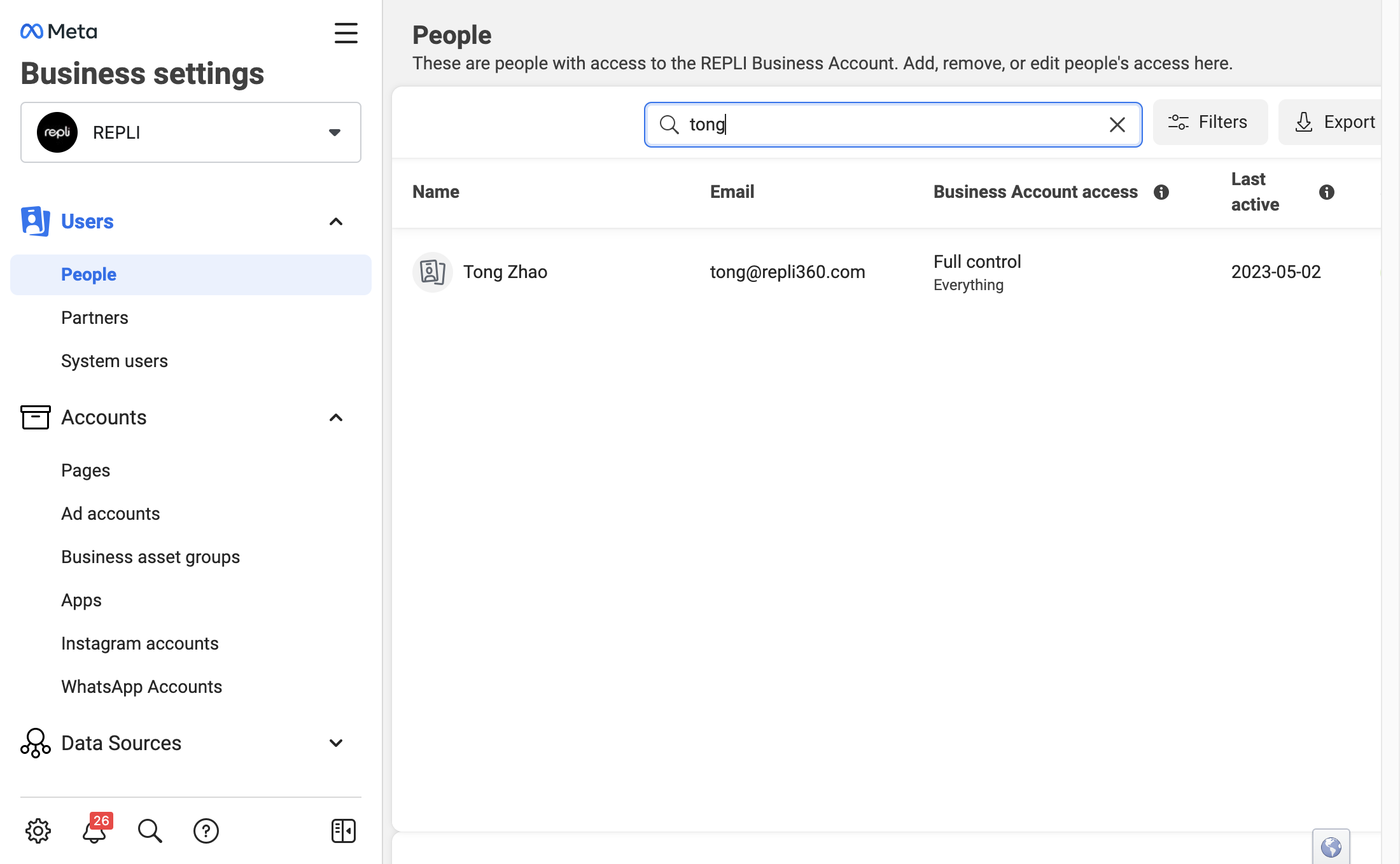Open the REPLI business account dropdown
The height and width of the screenshot is (864, 1400).
click(191, 132)
